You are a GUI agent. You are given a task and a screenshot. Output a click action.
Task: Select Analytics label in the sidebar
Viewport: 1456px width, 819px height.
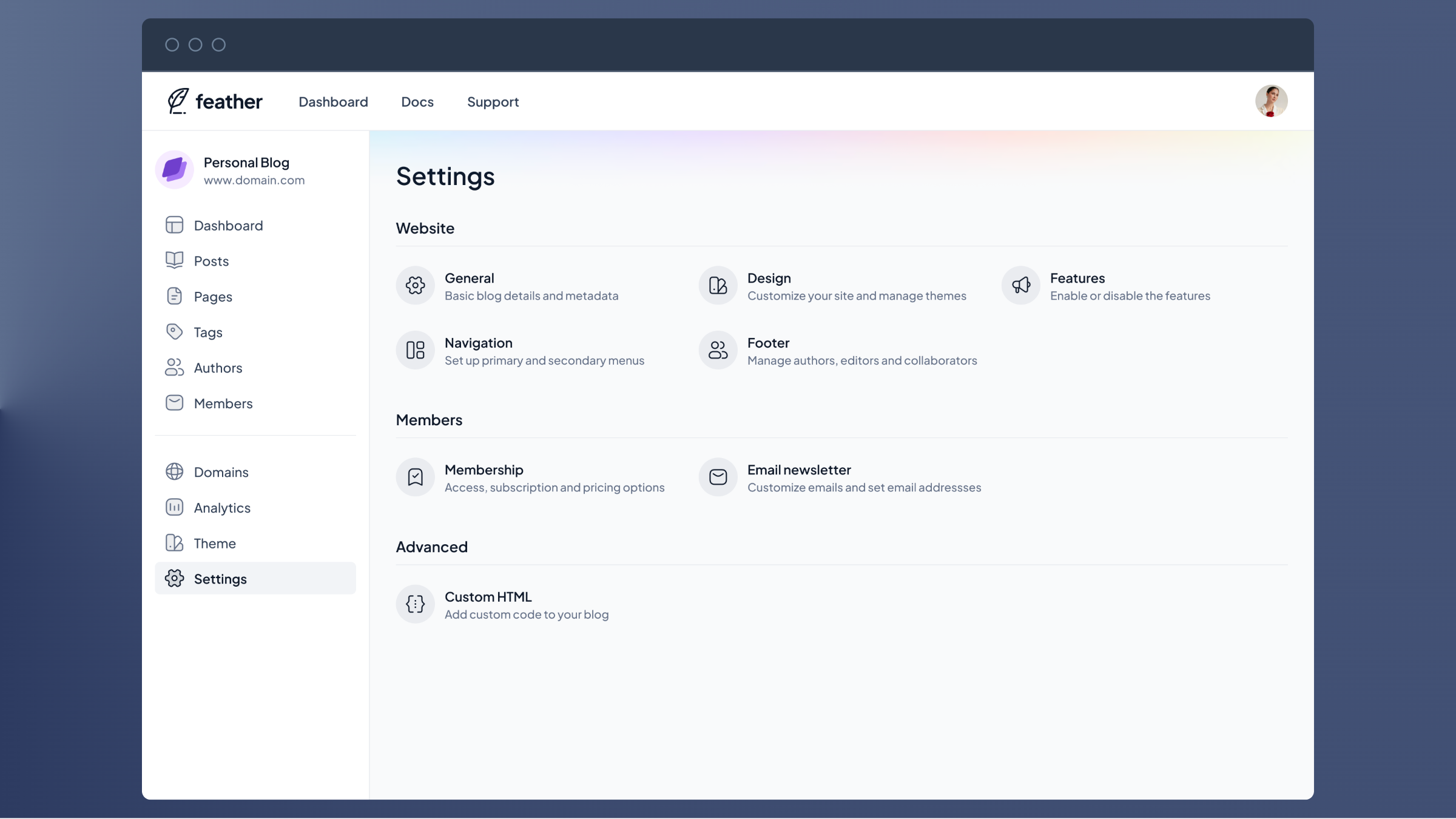tap(222, 508)
